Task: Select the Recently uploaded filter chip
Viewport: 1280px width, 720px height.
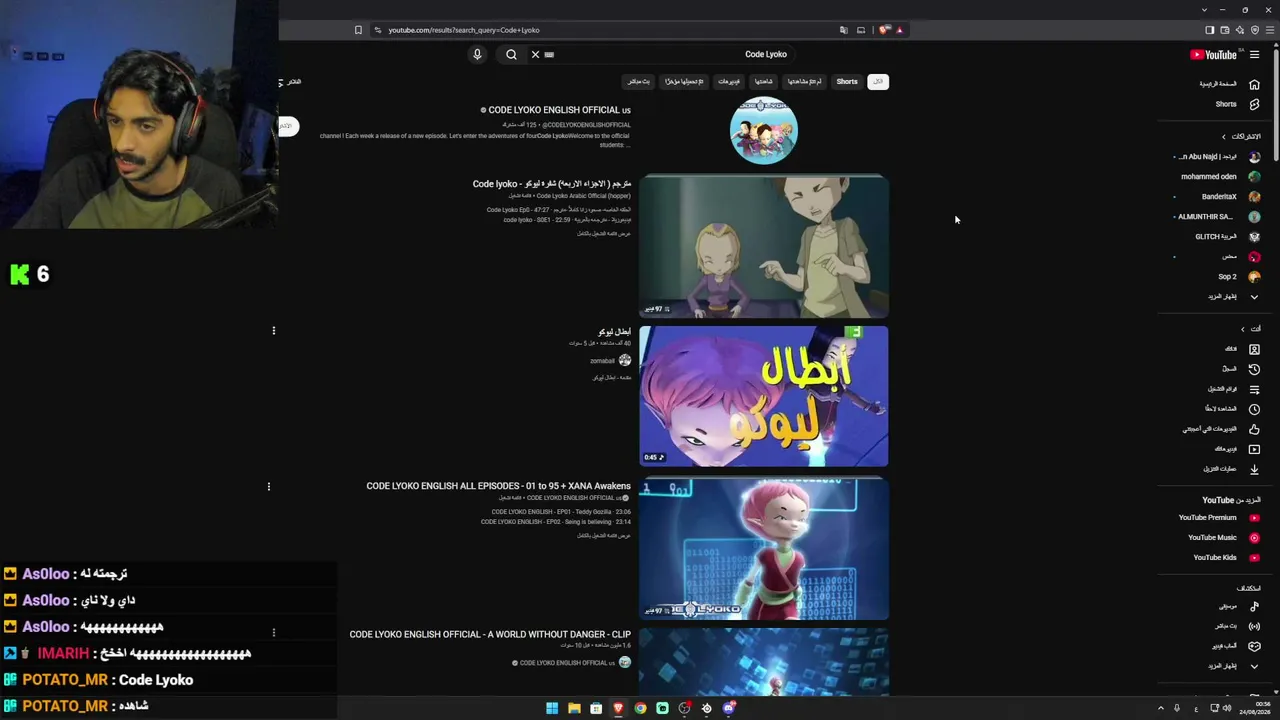Action: [x=685, y=82]
